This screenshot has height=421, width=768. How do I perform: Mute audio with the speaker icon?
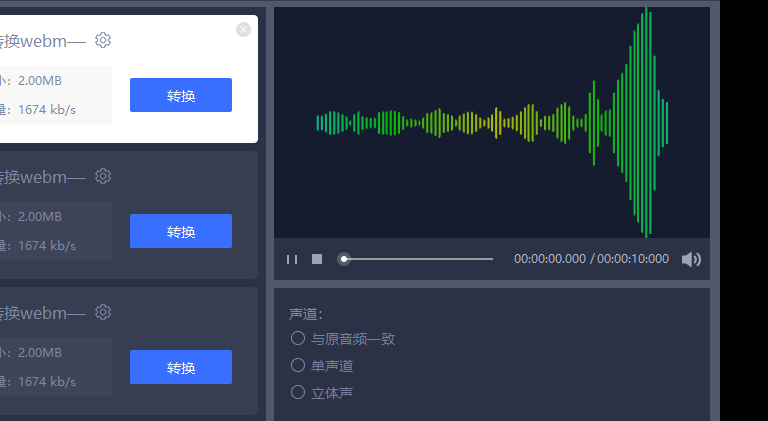coord(691,259)
